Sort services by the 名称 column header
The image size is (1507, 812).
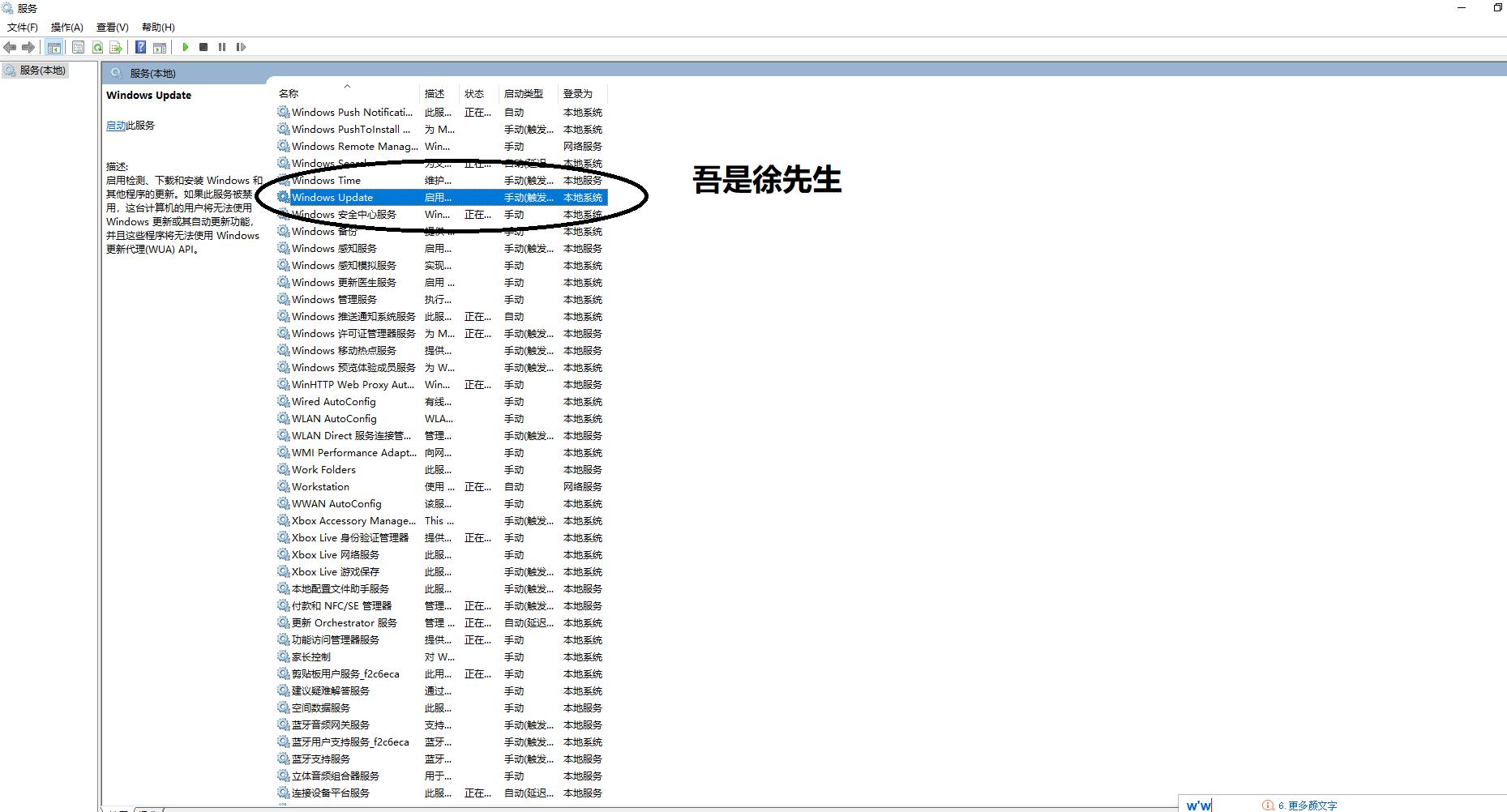(x=289, y=92)
